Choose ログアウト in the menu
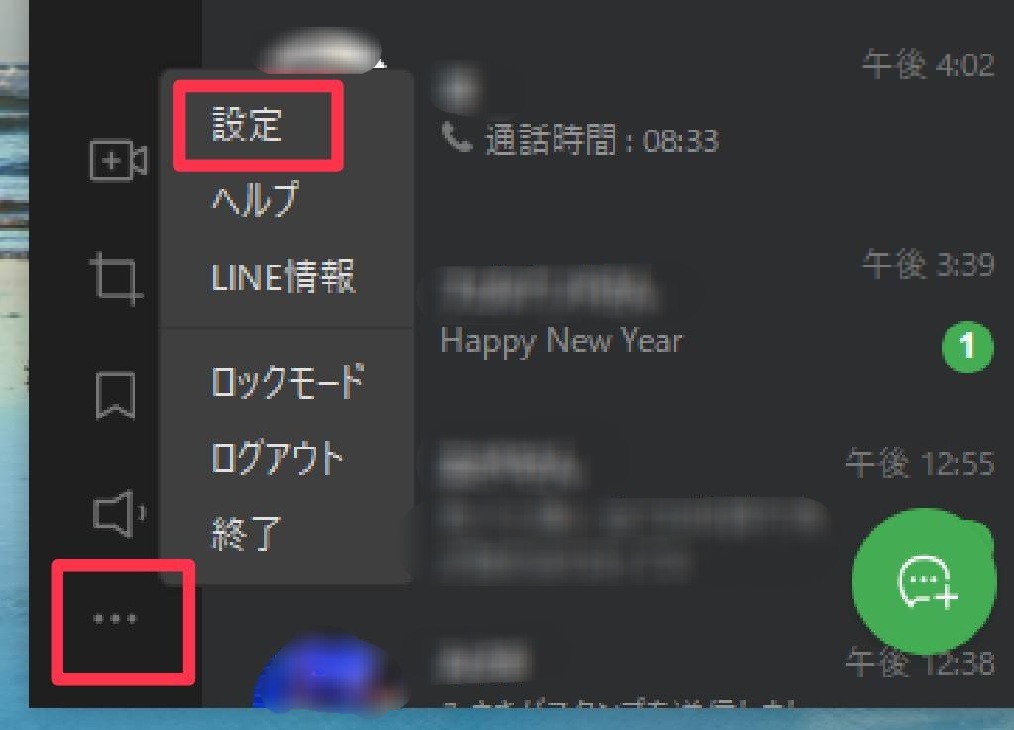1014x730 pixels. 277,458
